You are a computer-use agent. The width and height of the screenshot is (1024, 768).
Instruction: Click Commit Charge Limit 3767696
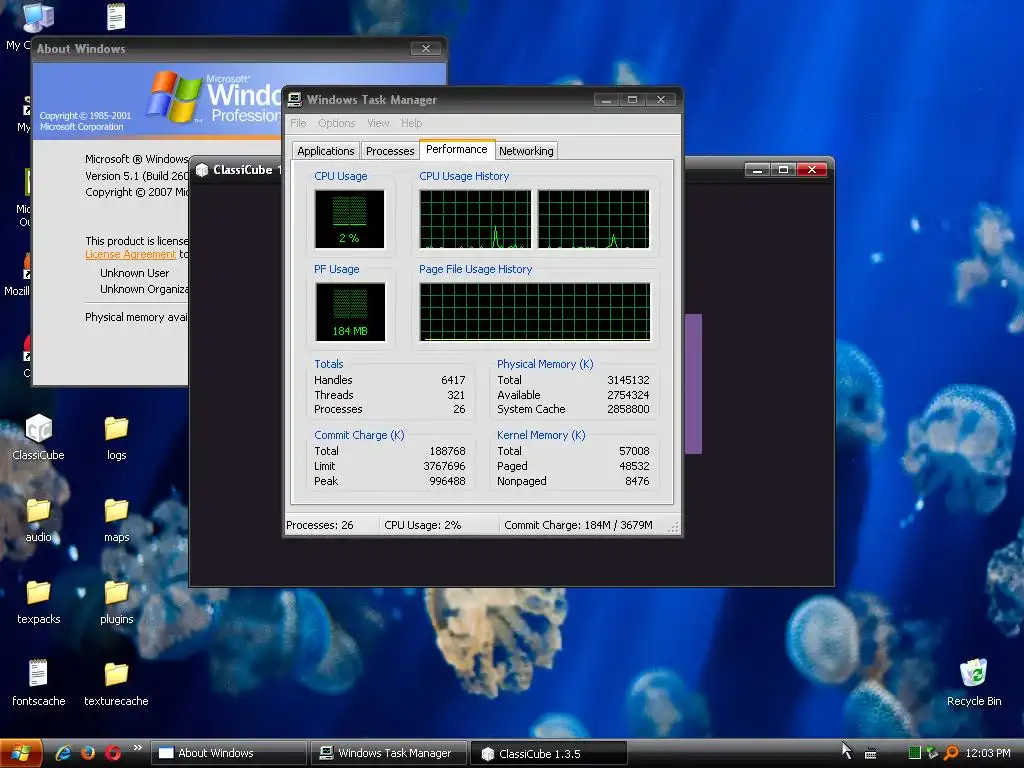tap(444, 466)
